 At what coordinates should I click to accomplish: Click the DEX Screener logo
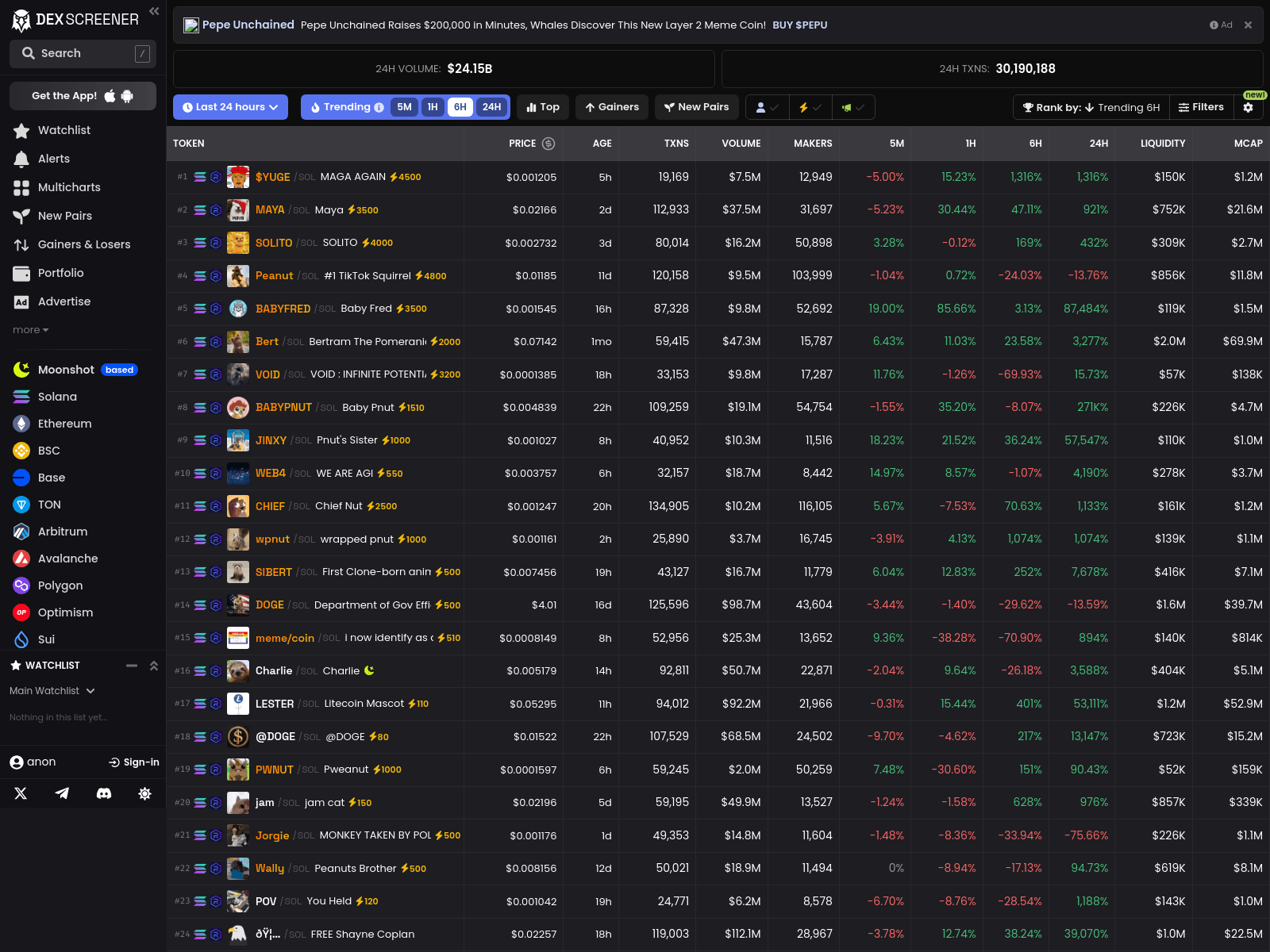[x=75, y=19]
